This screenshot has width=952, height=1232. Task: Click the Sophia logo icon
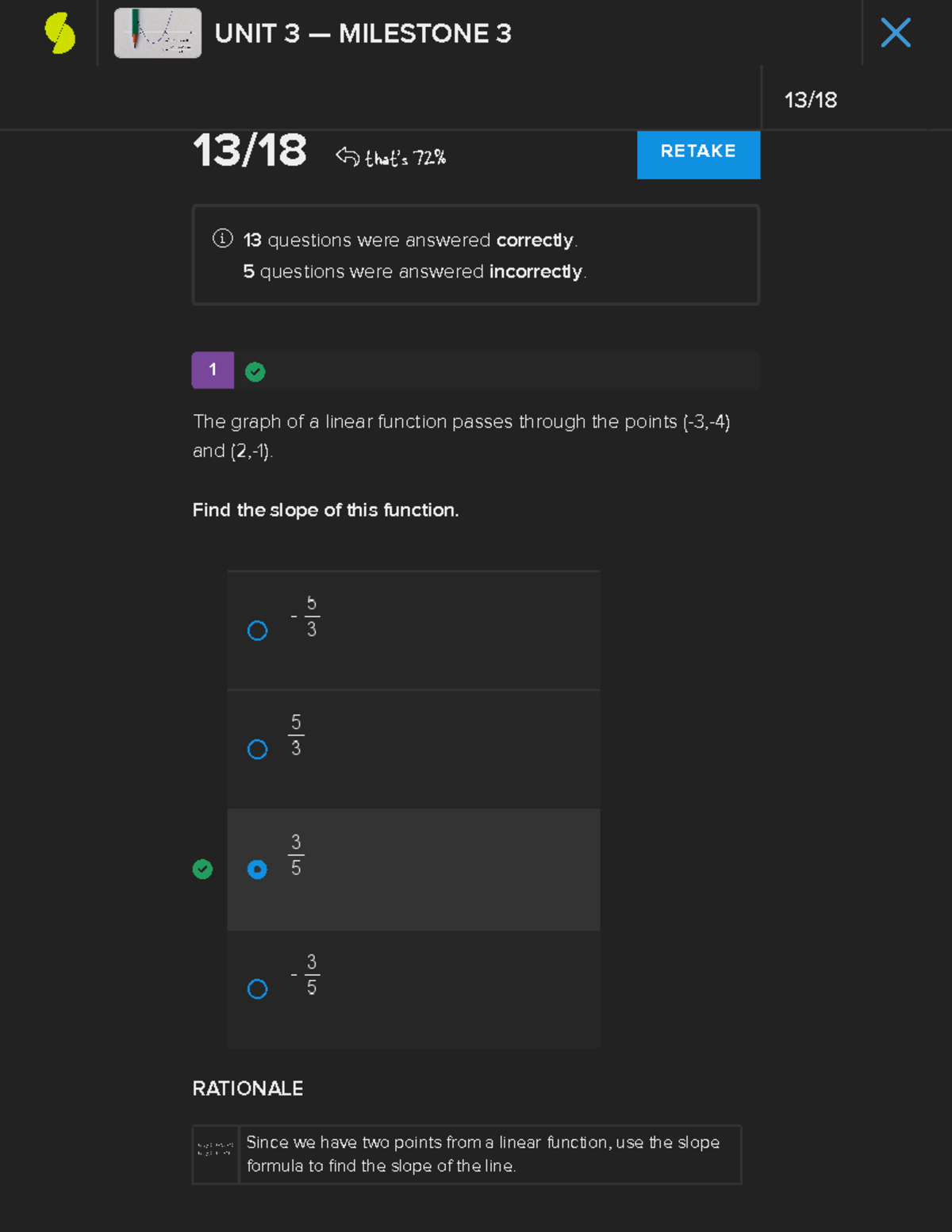[x=60, y=33]
